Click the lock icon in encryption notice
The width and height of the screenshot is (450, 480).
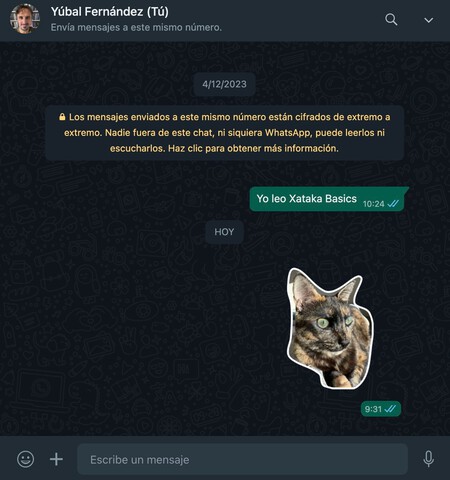[62, 117]
